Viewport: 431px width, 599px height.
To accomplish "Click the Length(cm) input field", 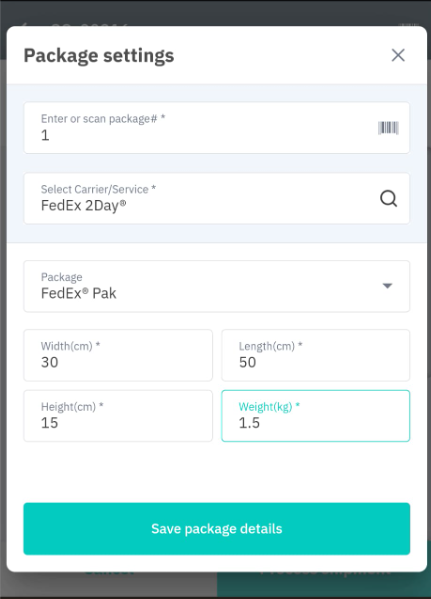I will (316, 355).
